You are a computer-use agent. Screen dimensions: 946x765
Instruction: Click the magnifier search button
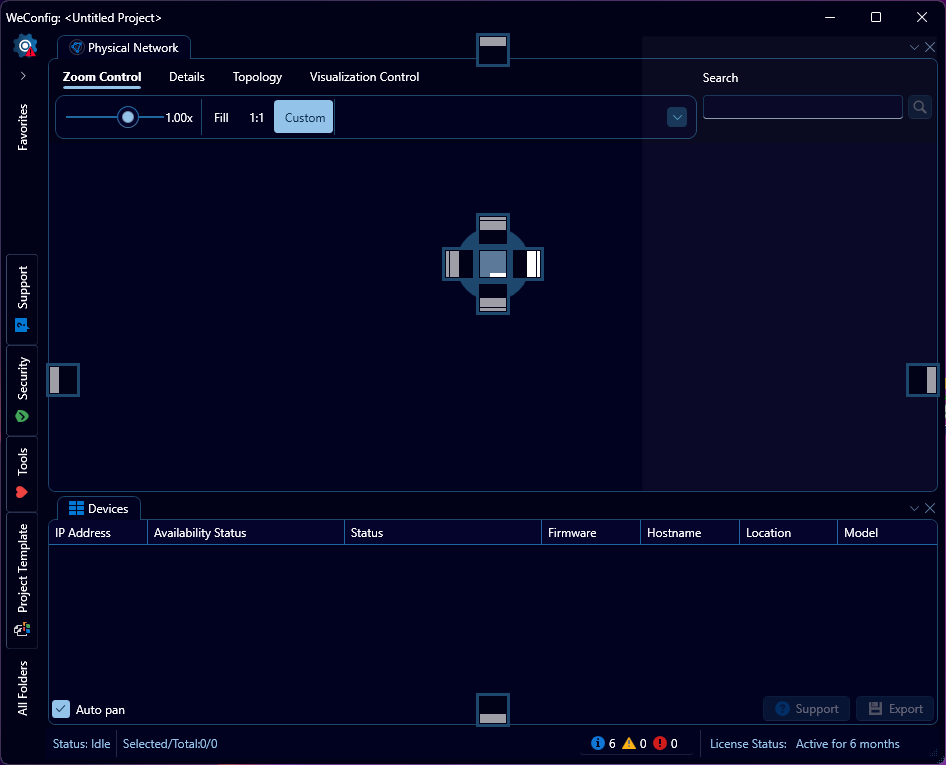(919, 107)
